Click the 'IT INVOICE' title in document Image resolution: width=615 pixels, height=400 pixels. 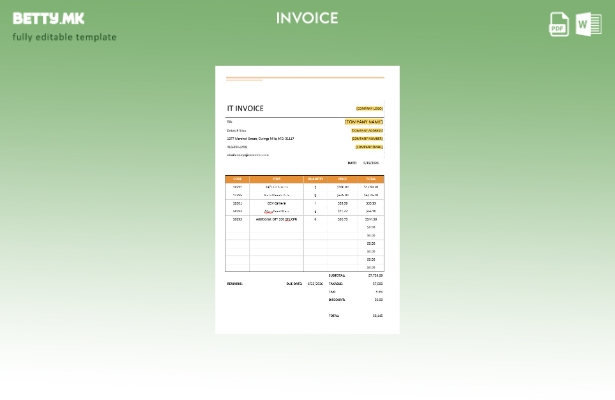point(245,108)
